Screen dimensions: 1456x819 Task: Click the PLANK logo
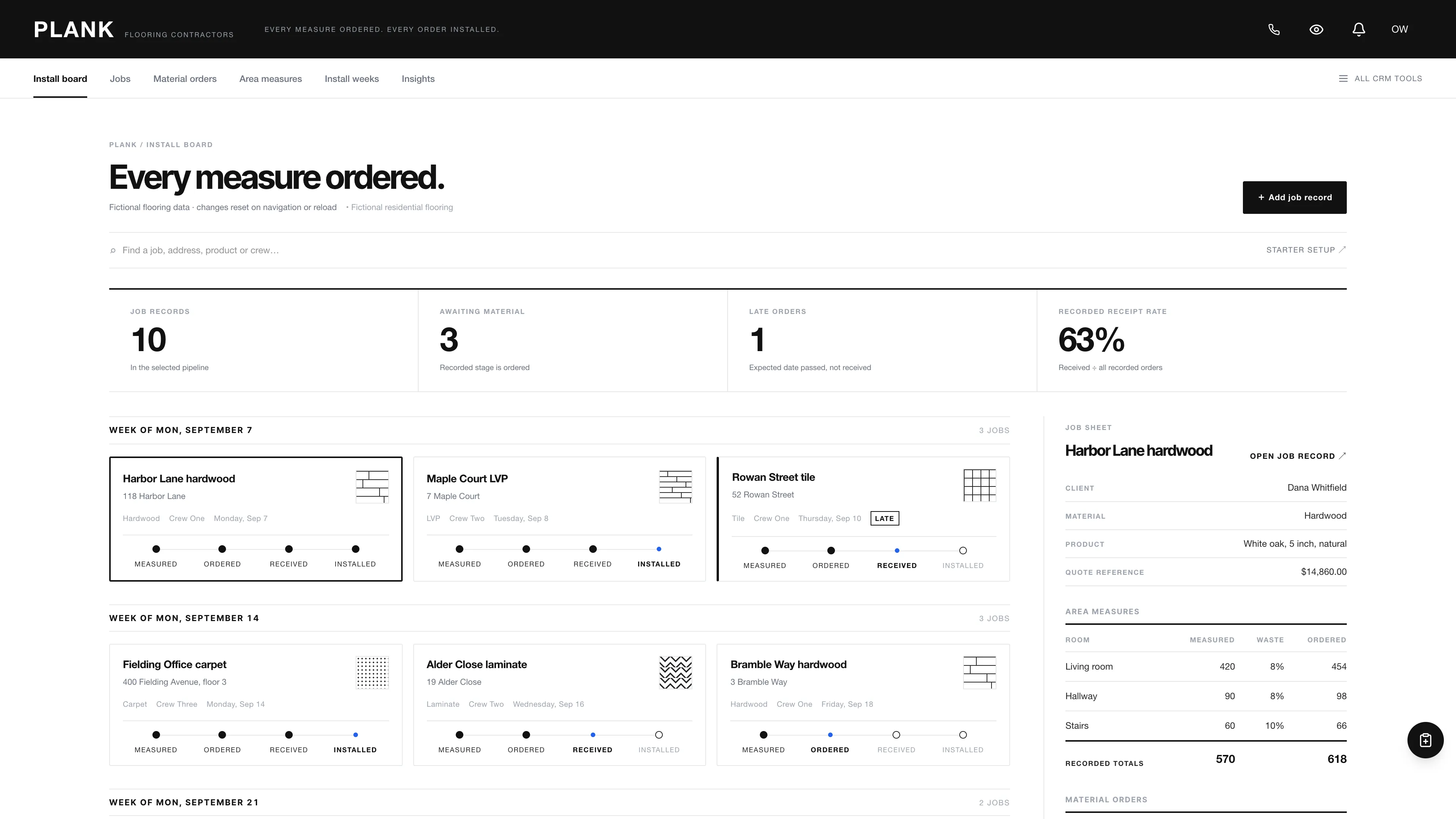74,30
